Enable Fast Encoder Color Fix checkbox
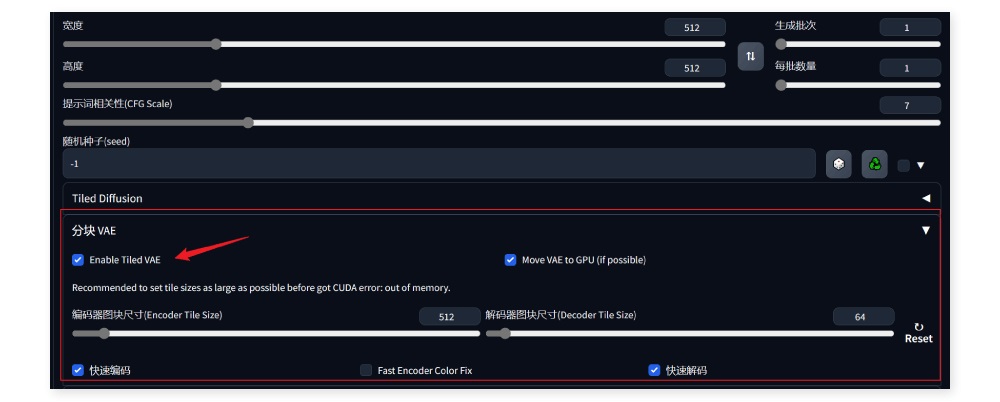 (366, 370)
